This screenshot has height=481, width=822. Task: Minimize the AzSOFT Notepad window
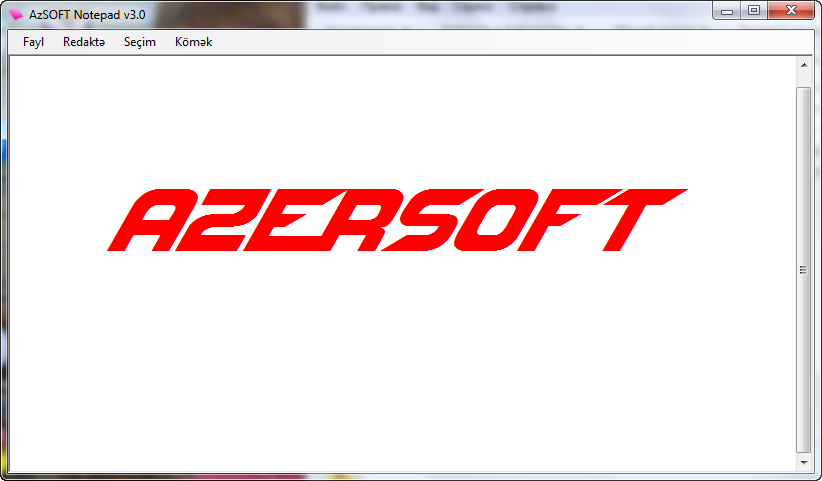[728, 11]
